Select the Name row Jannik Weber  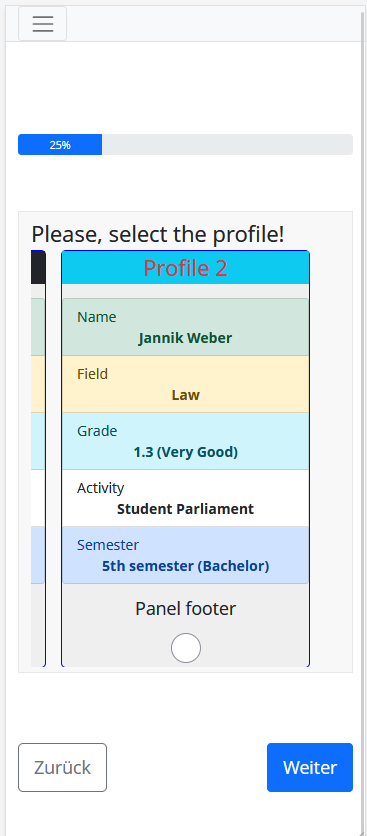click(186, 327)
